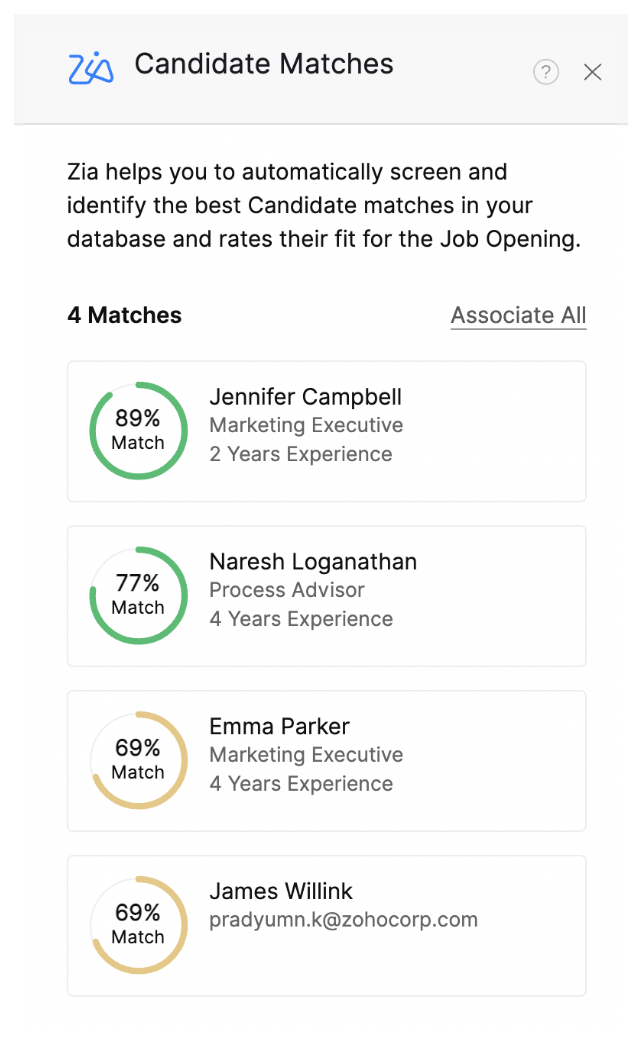Click James Willink's 69% match ring

138,925
